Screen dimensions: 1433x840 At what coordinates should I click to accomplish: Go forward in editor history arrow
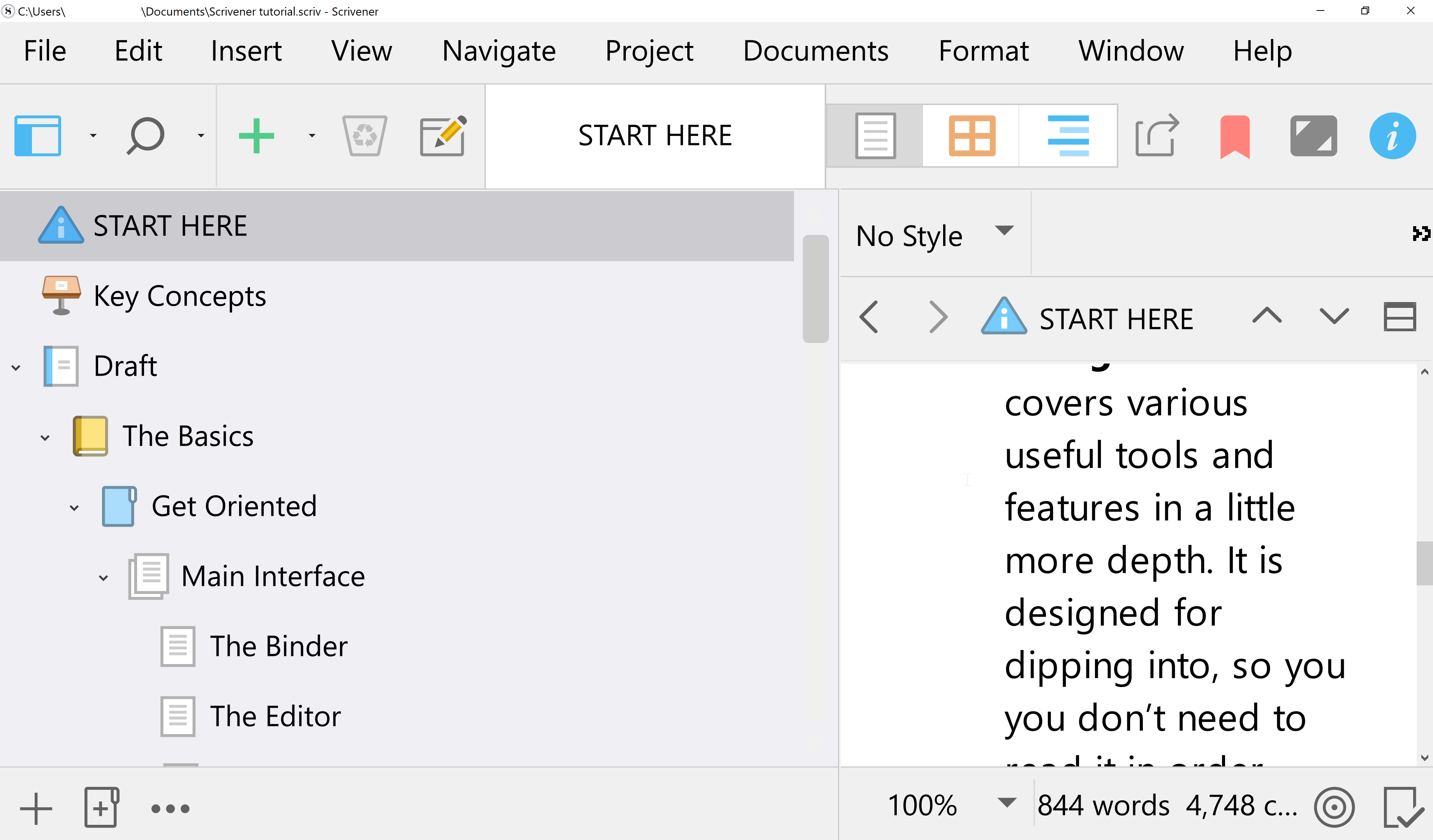point(938,317)
